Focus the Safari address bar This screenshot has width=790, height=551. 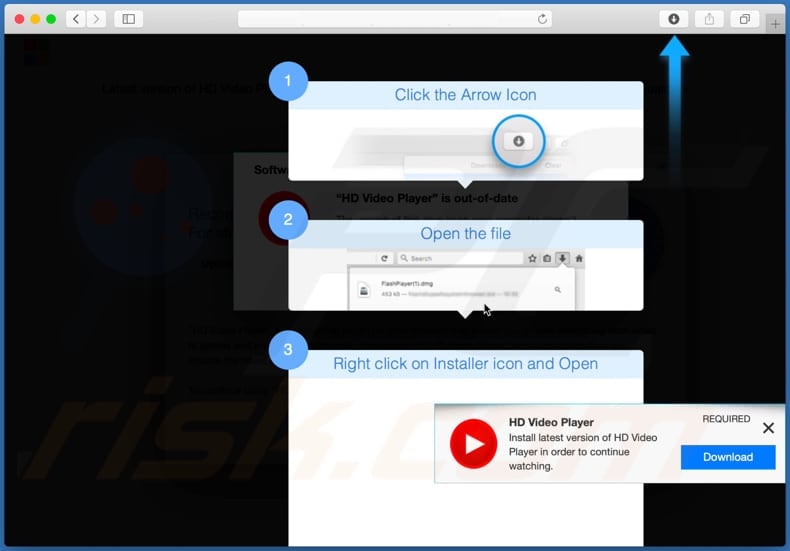point(394,19)
